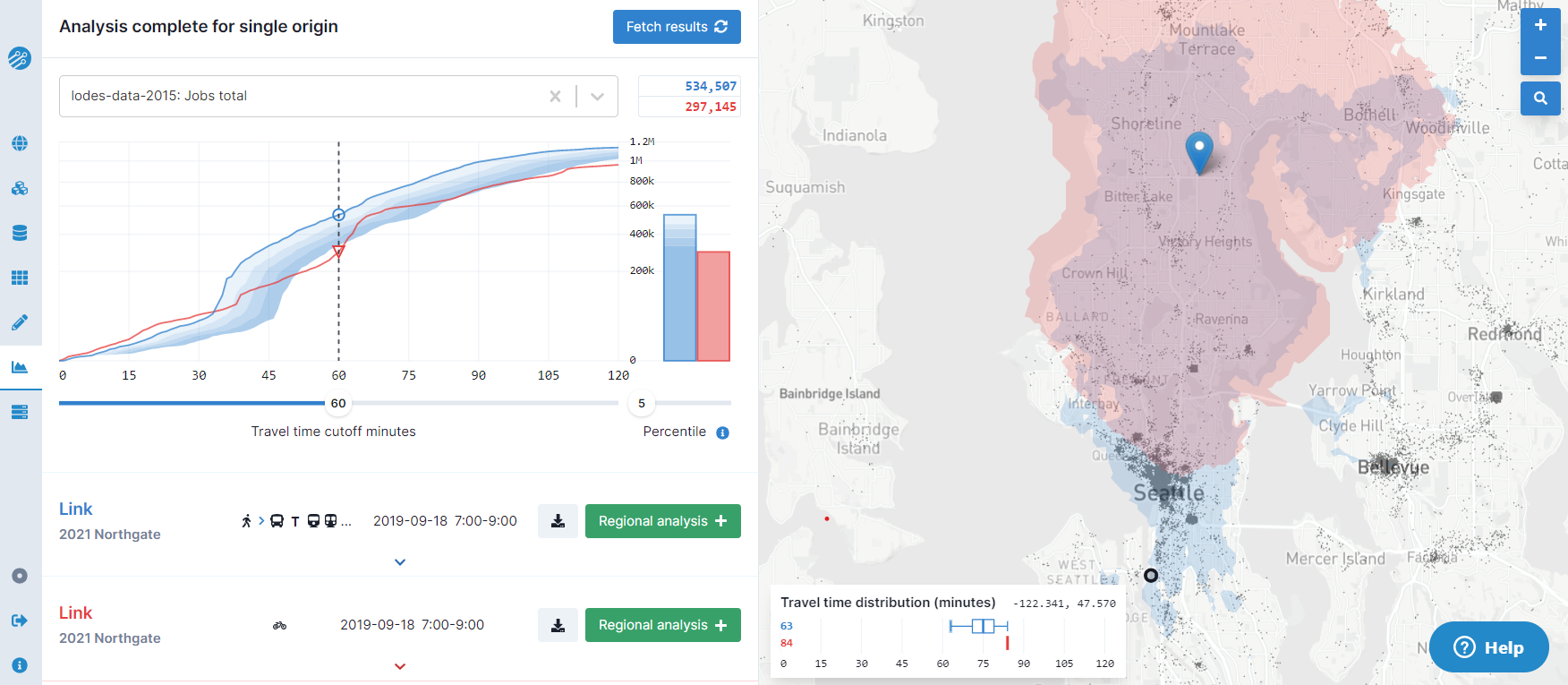Zoom in on the map
Image resolution: width=1568 pixels, height=685 pixels.
tap(1540, 26)
